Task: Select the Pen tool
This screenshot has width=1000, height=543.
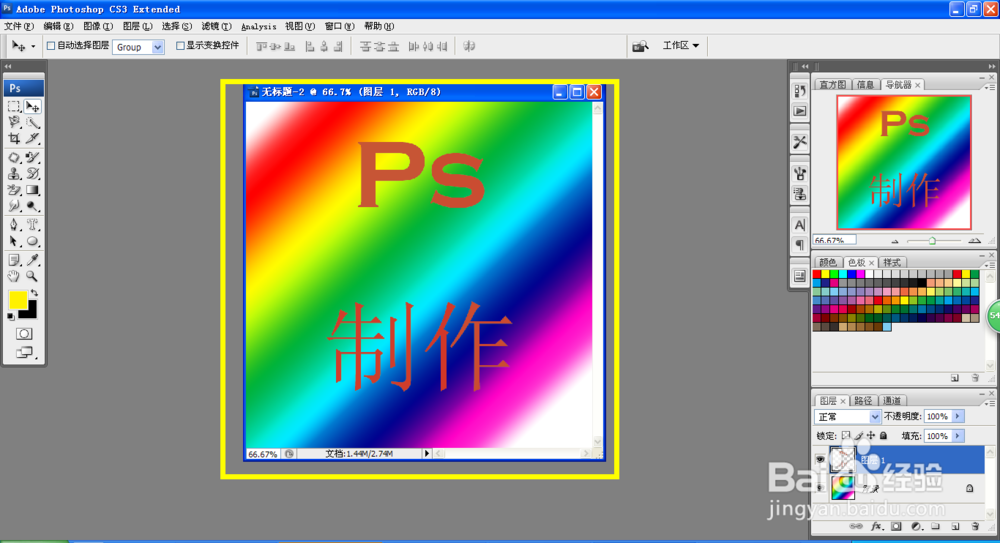Action: point(14,225)
